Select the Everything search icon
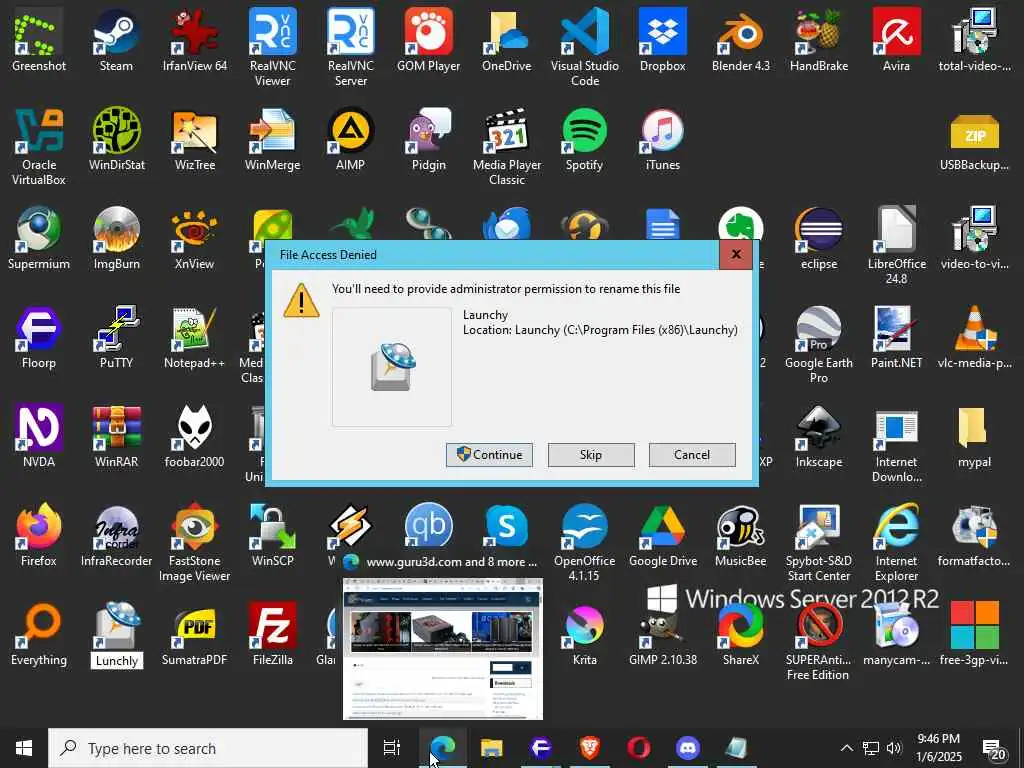1024x768 pixels. pos(39,633)
